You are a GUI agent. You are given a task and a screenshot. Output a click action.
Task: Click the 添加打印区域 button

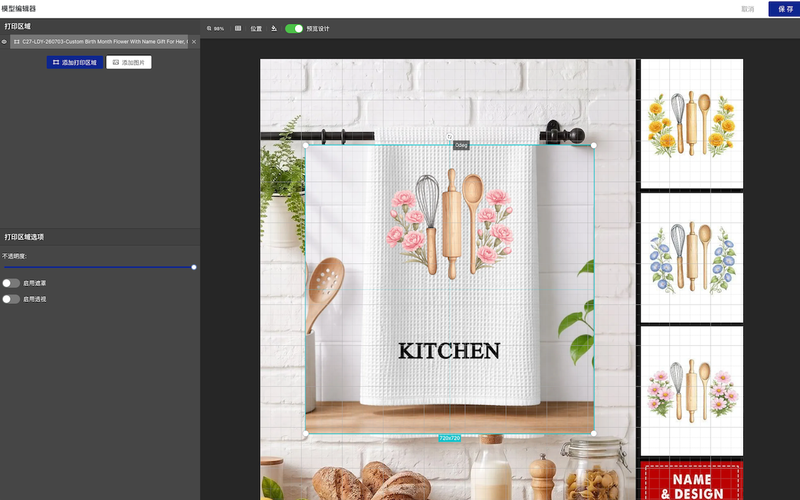[x=75, y=62]
